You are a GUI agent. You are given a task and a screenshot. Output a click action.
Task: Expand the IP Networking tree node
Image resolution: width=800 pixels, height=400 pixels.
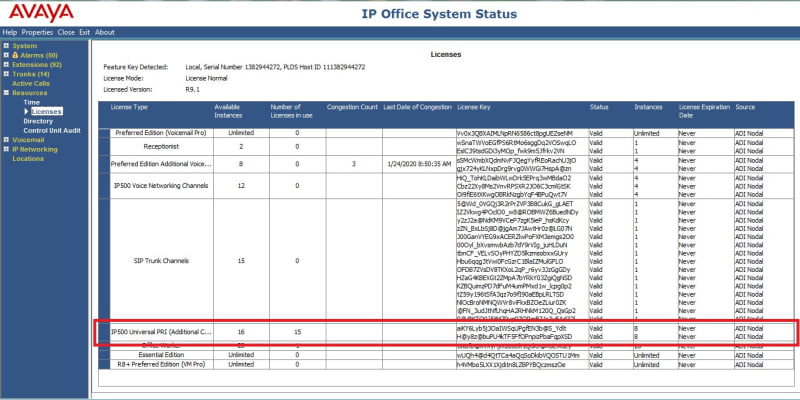(x=6, y=149)
